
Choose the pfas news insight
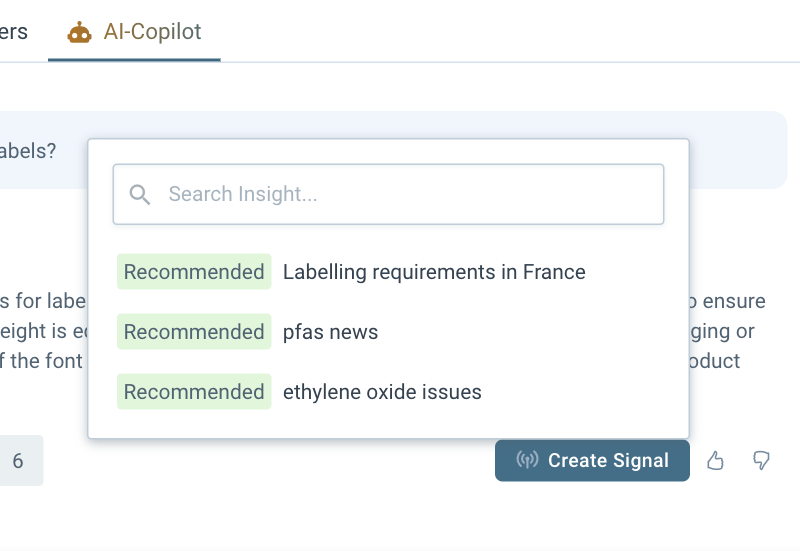tap(331, 332)
